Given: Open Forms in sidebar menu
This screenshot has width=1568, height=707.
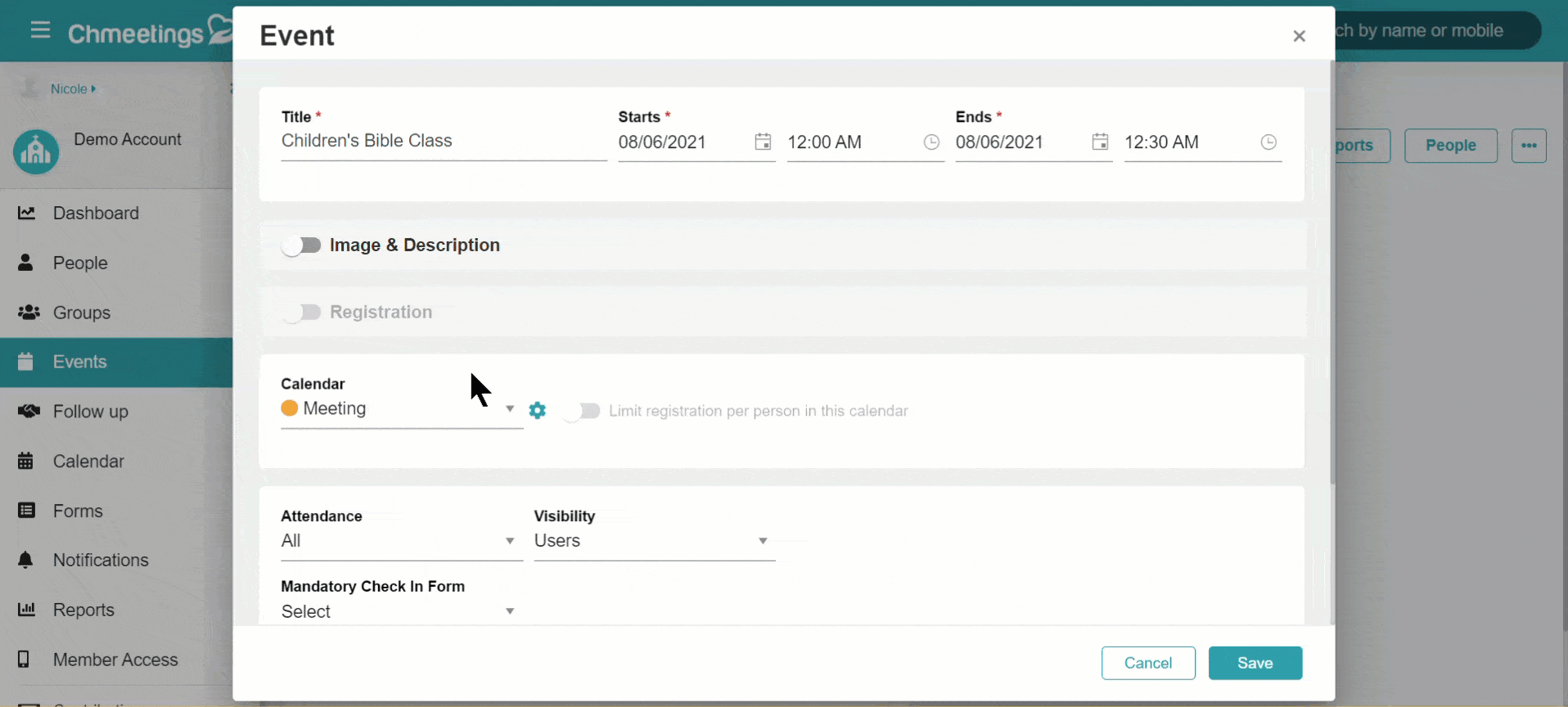Looking at the screenshot, I should [116, 511].
